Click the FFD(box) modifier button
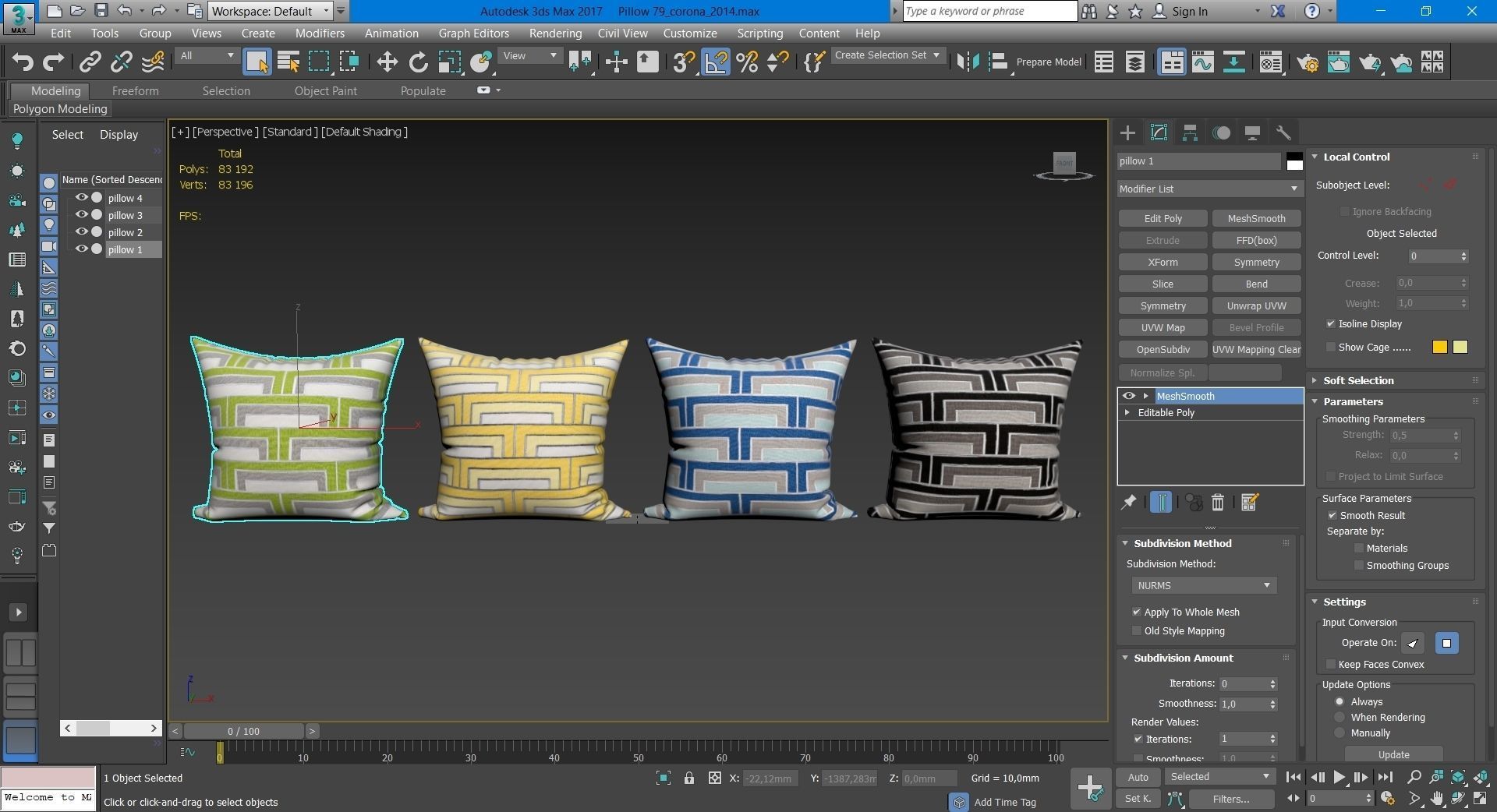Screen dimensions: 1497x812 (1256, 240)
